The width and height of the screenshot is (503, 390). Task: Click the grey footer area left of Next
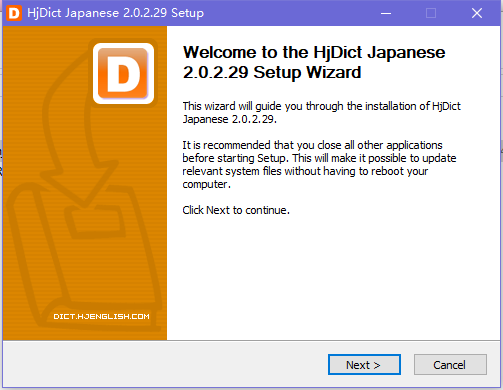165,364
